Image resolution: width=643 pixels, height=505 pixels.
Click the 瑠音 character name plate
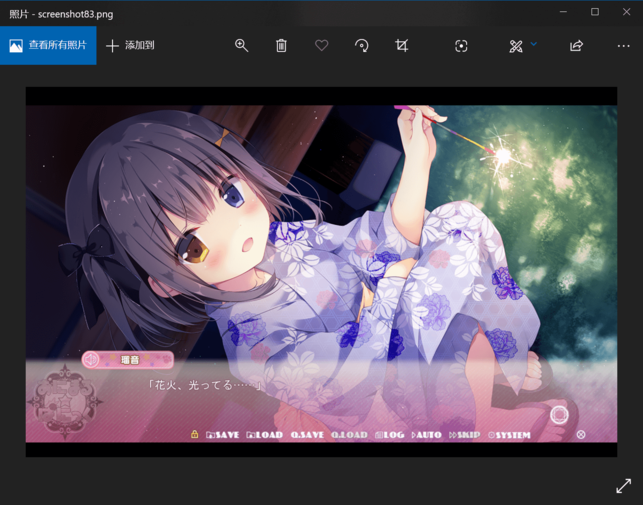click(x=128, y=360)
